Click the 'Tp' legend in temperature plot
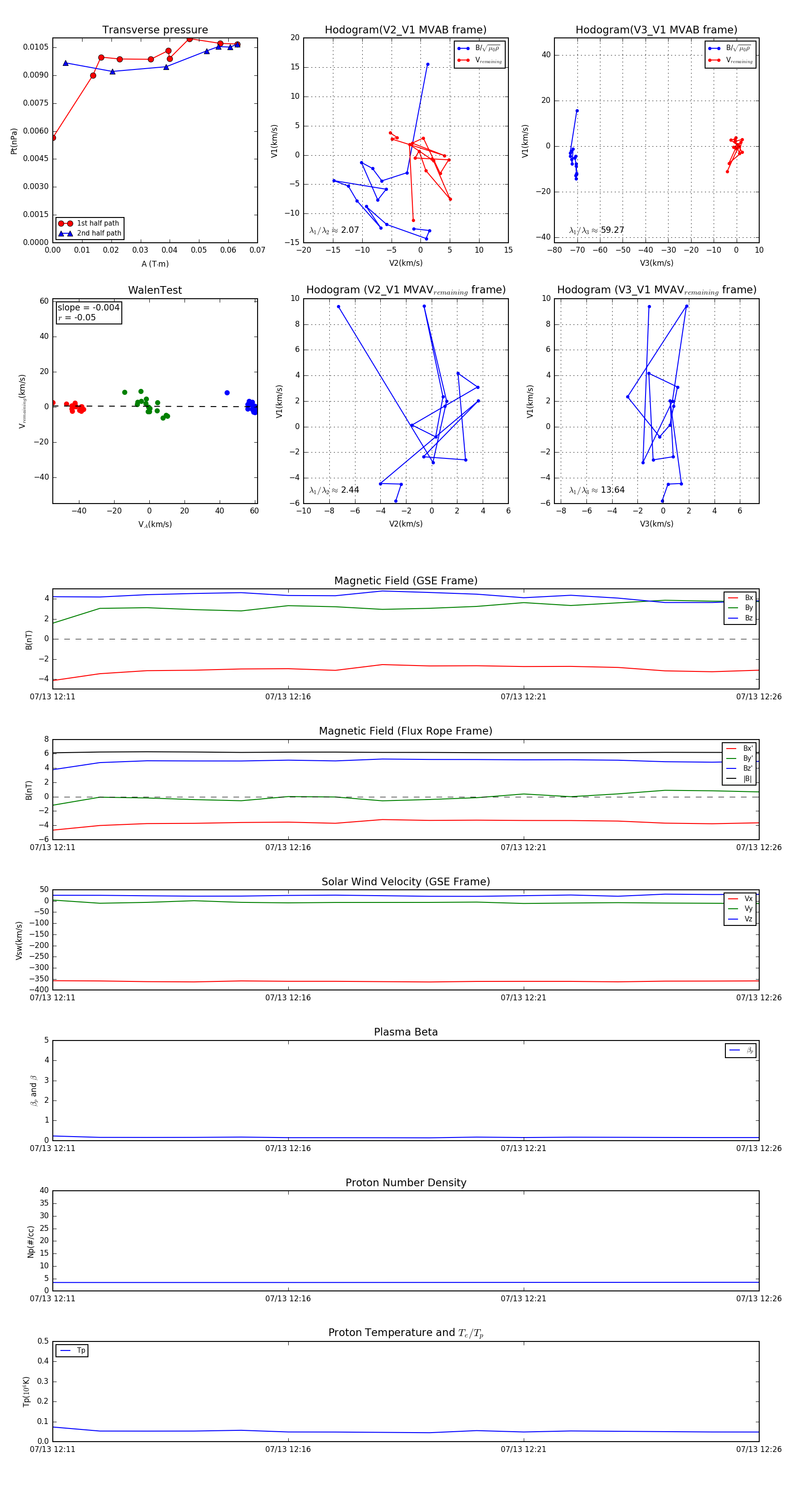The width and height of the screenshot is (812, 1489). click(x=72, y=1351)
